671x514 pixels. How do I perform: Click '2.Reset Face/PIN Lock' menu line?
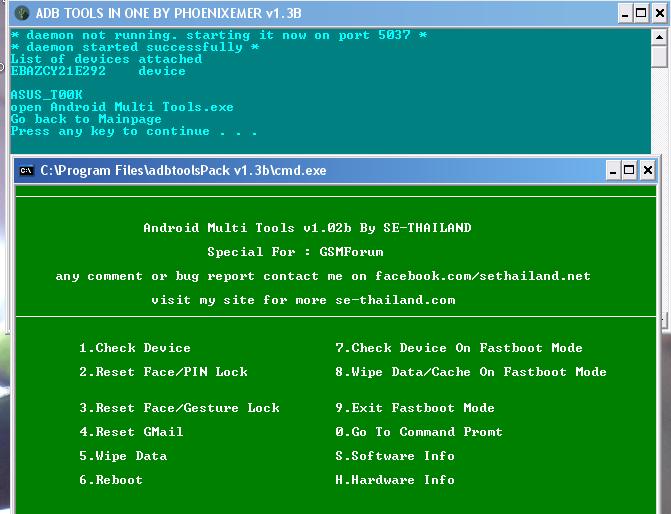163,371
